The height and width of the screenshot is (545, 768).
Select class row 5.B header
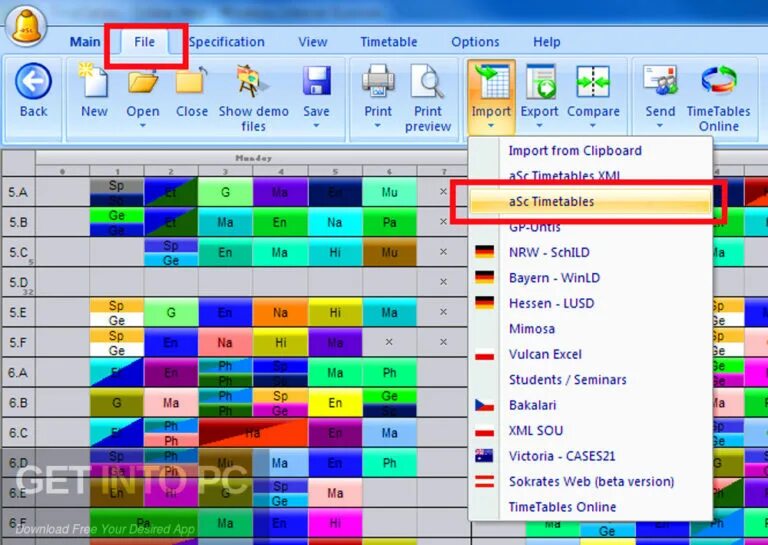pos(18,222)
